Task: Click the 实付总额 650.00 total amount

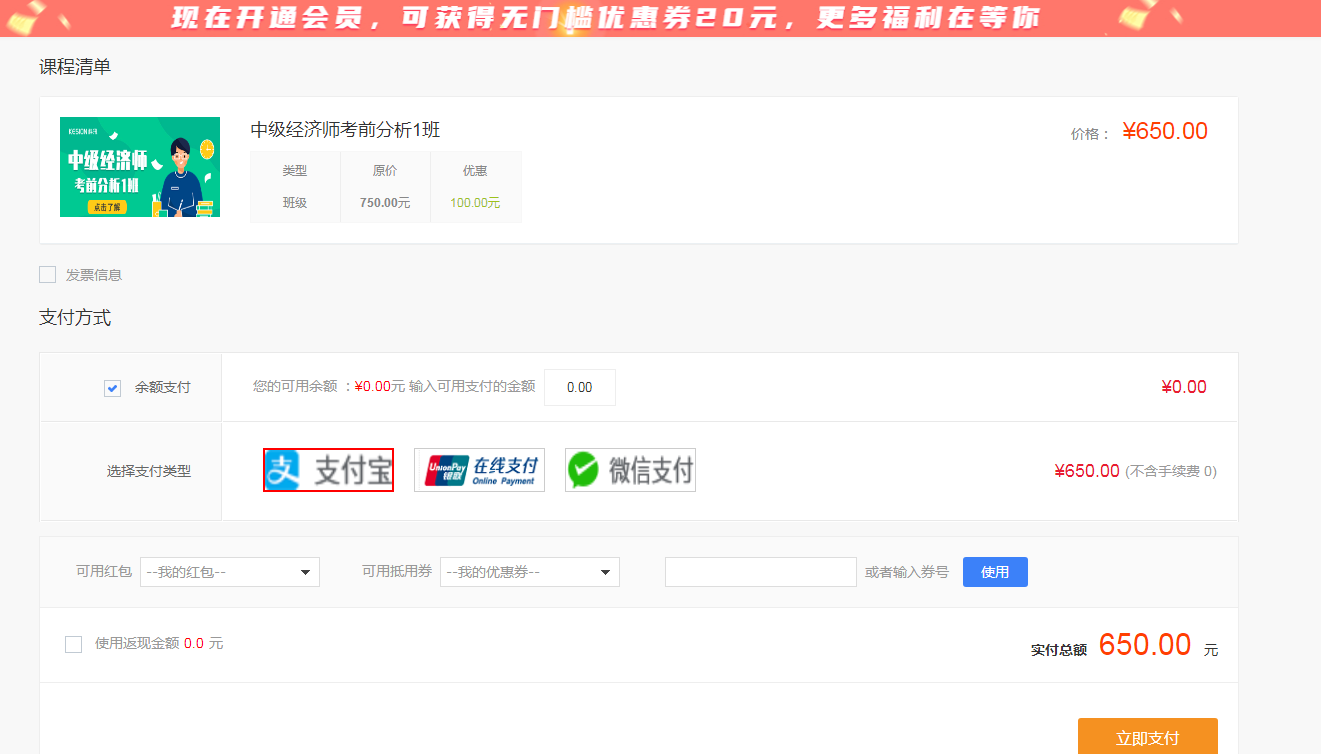Action: point(1144,646)
